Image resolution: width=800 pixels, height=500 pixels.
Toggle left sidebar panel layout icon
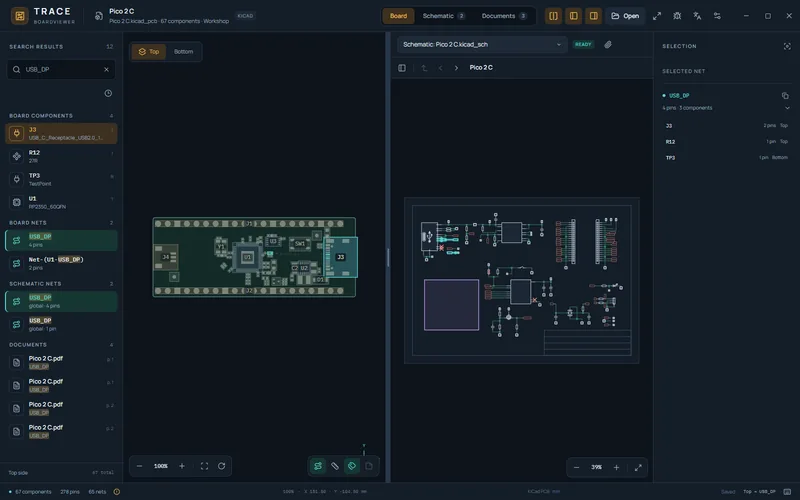tap(573, 16)
